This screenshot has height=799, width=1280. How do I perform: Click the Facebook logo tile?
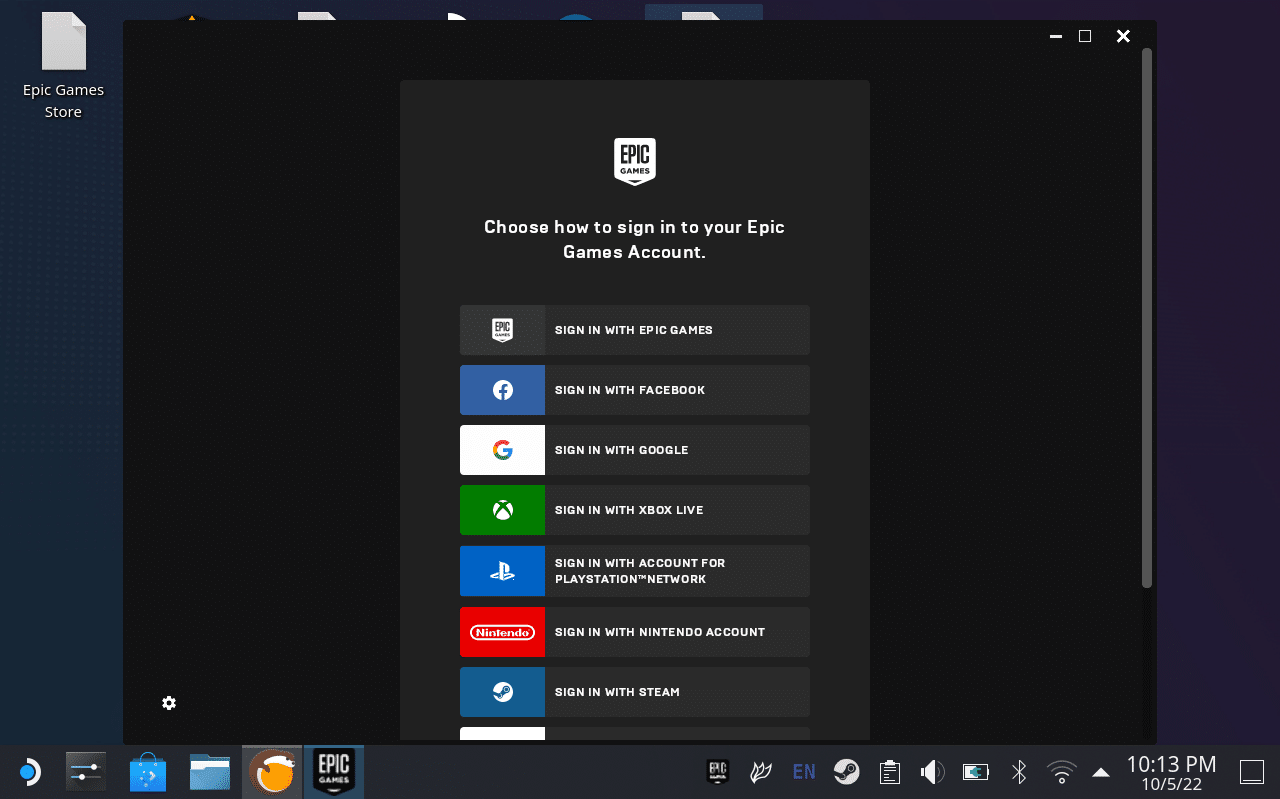tap(502, 390)
